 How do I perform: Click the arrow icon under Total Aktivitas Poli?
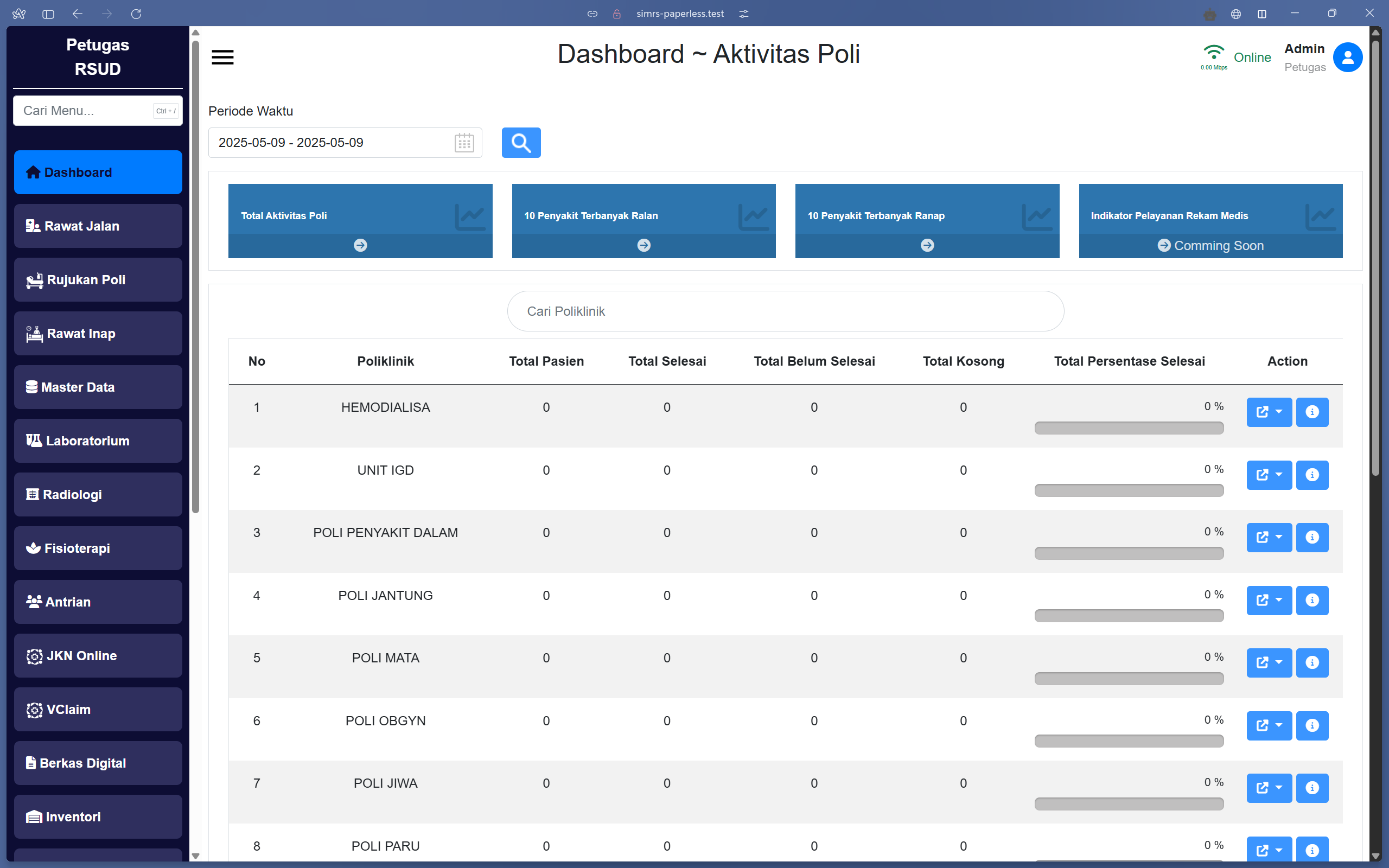[x=360, y=245]
